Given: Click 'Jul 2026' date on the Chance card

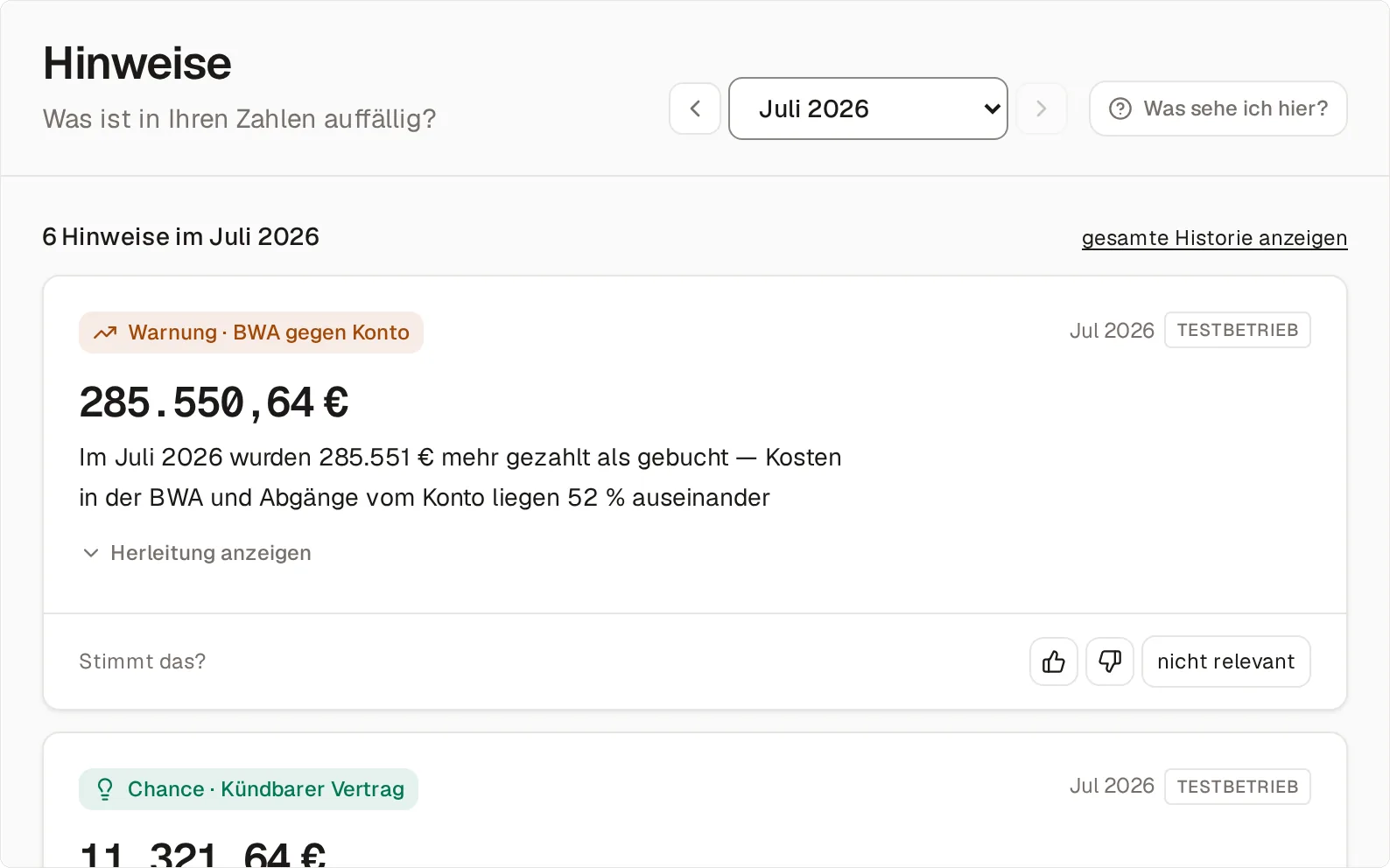Looking at the screenshot, I should coord(1112,786).
